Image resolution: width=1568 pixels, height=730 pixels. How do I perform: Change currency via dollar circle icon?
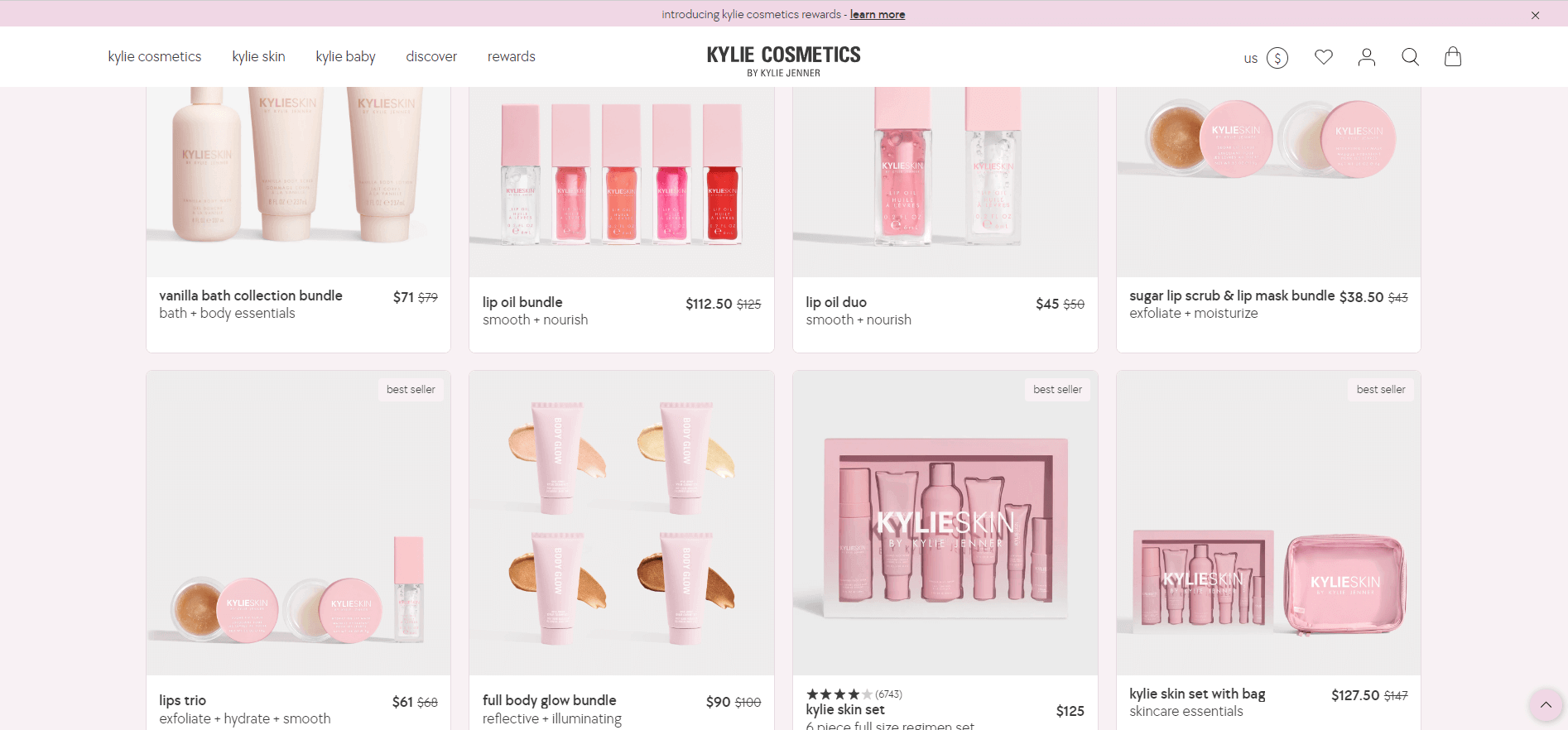coord(1277,58)
